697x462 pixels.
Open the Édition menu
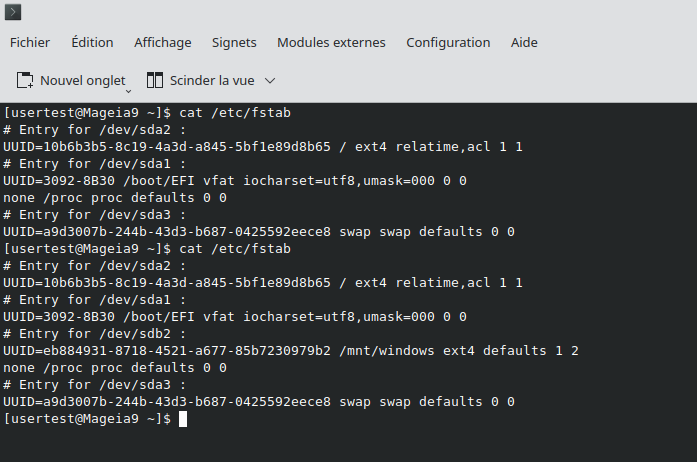[92, 43]
